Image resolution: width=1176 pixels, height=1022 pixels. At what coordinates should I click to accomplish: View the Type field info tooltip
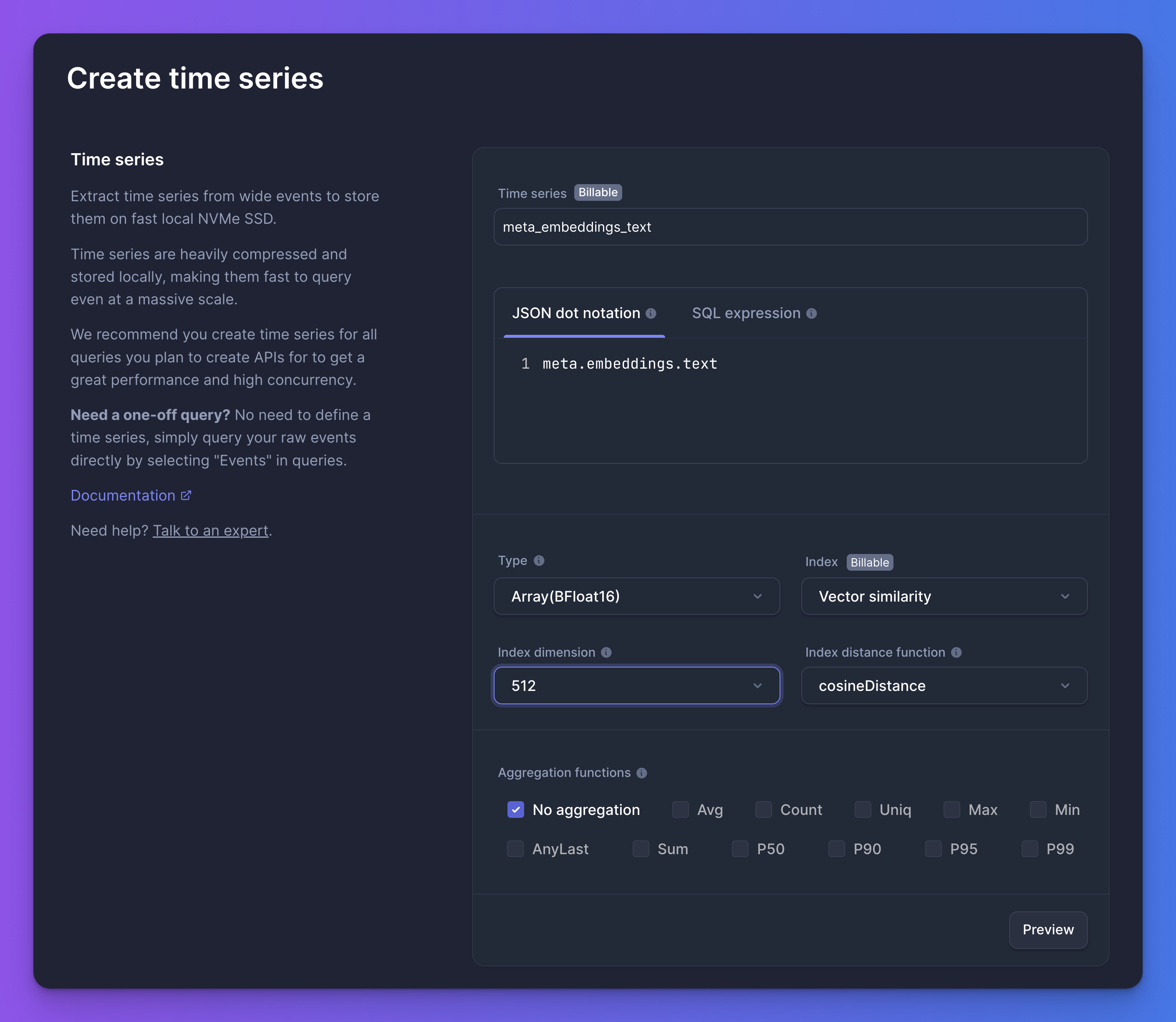click(539, 560)
